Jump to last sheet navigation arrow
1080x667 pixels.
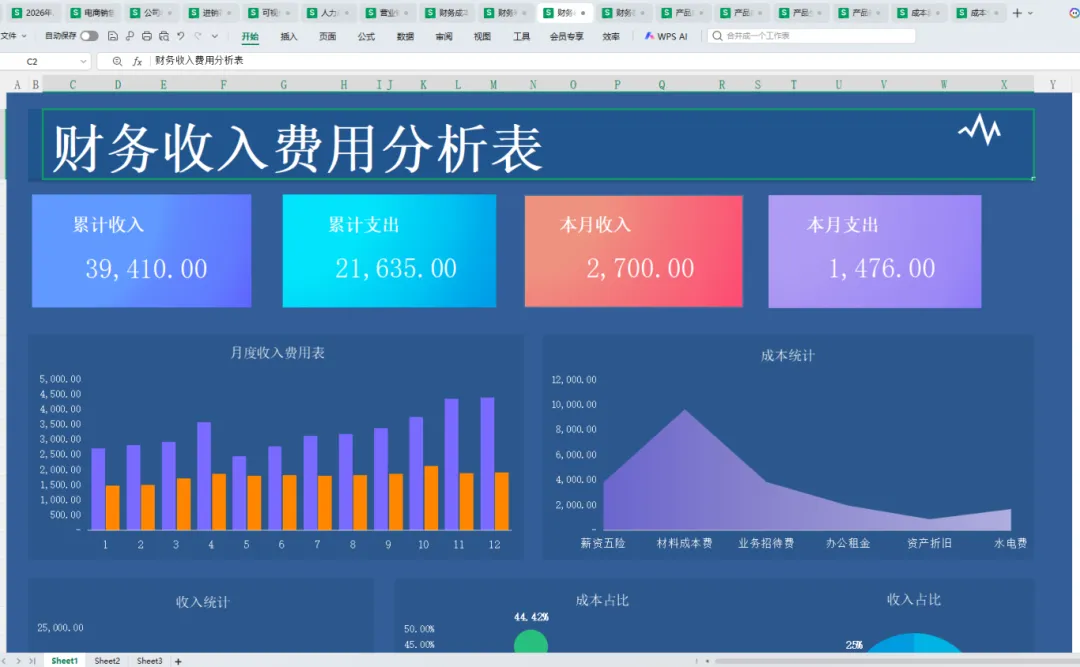point(32,661)
